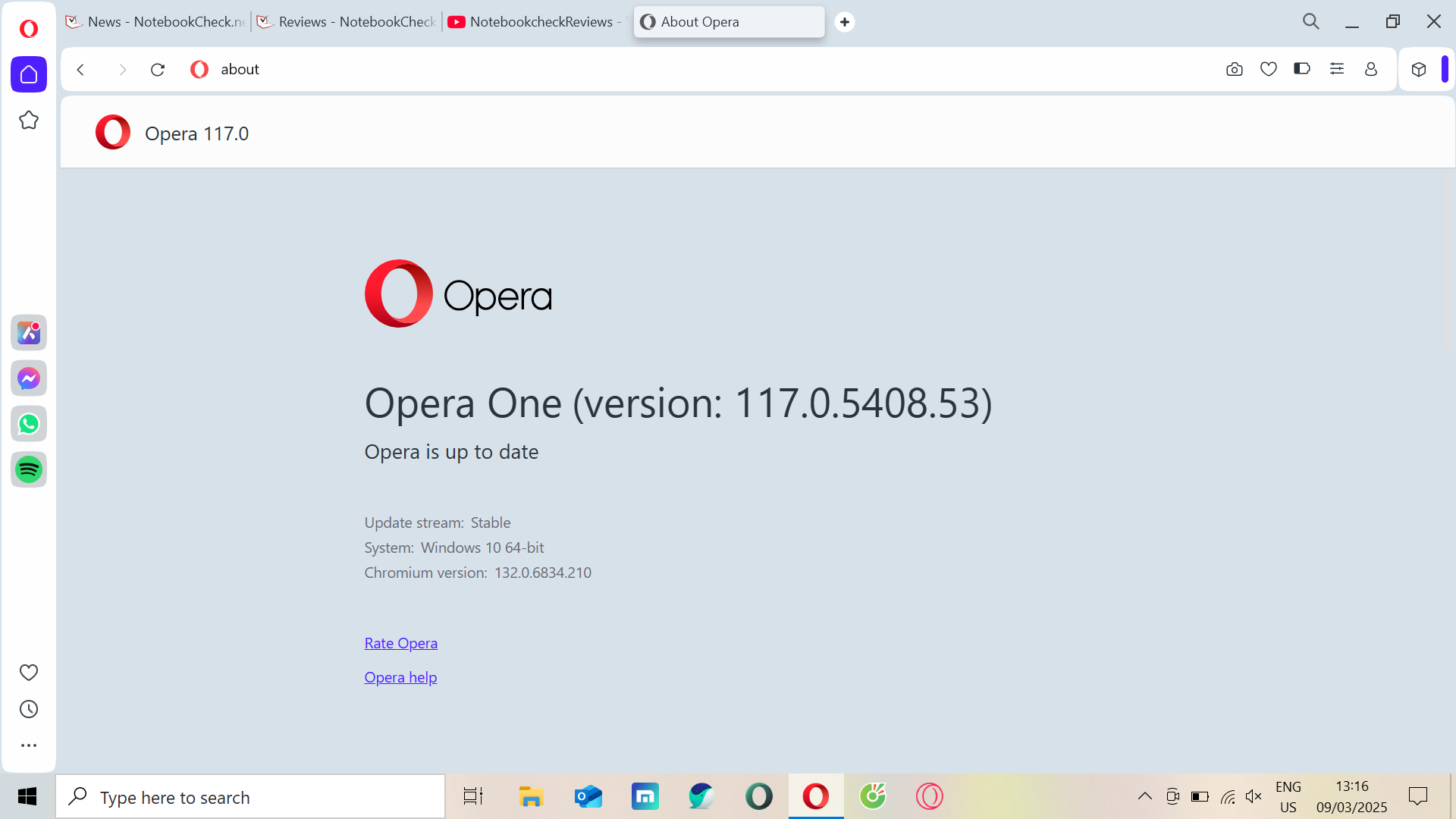
Task: Click the 'Opera 117.0' header title
Action: click(196, 133)
